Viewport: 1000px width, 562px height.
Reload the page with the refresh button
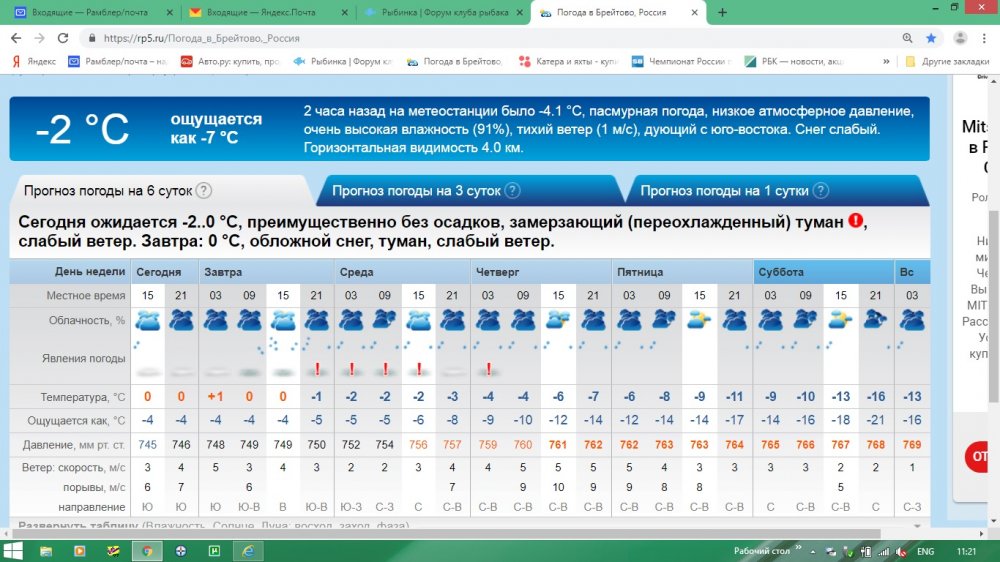click(63, 38)
